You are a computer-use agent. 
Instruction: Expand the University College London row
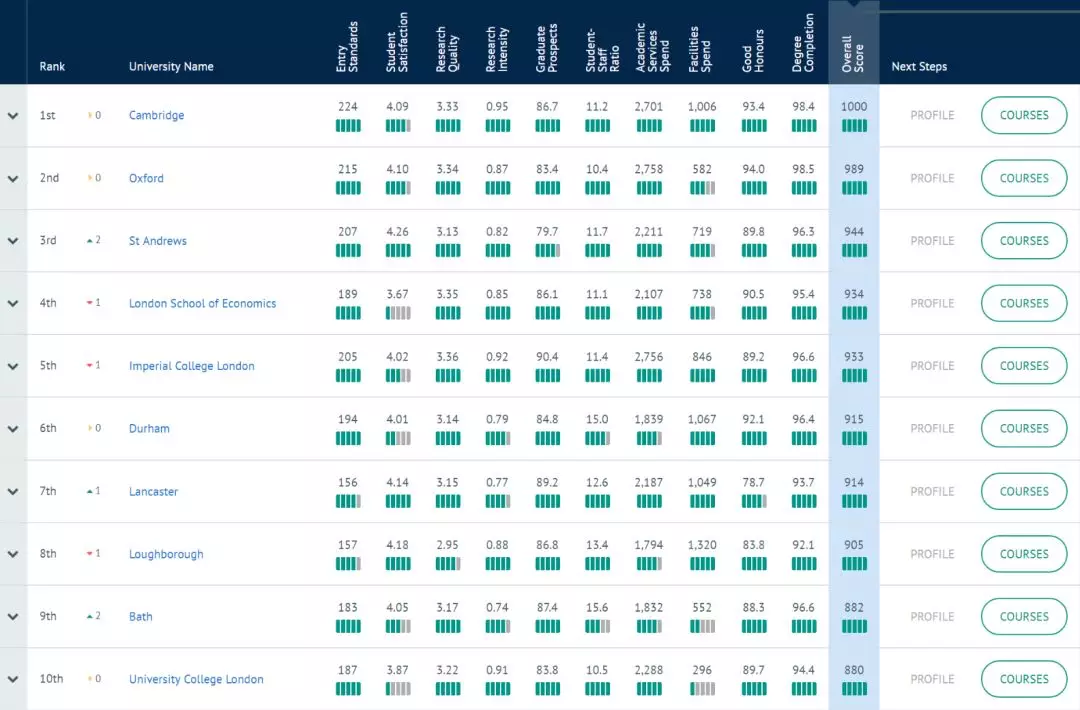coord(13,680)
